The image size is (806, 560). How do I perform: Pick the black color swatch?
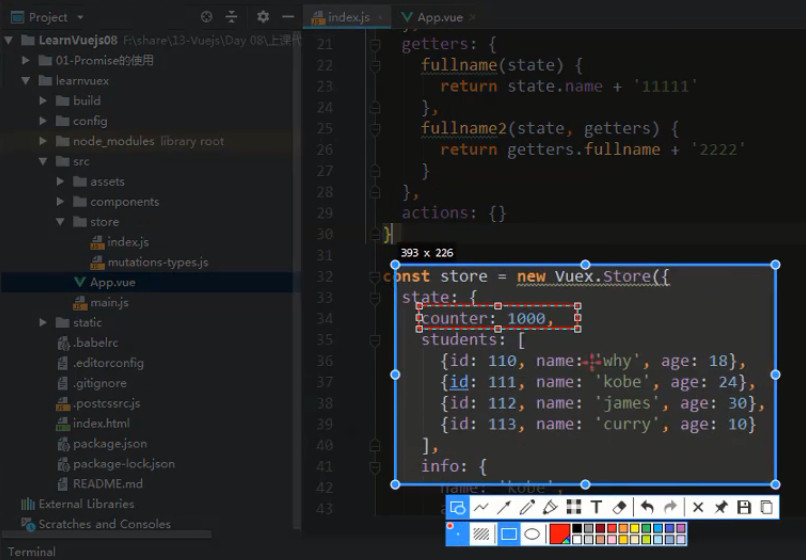coord(577,528)
